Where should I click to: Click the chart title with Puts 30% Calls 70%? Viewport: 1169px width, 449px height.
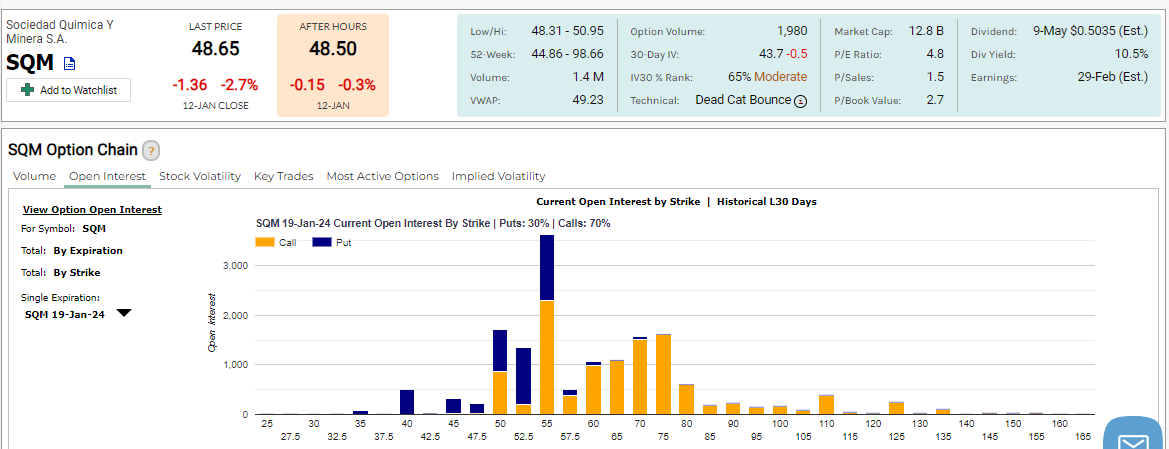(x=433, y=223)
